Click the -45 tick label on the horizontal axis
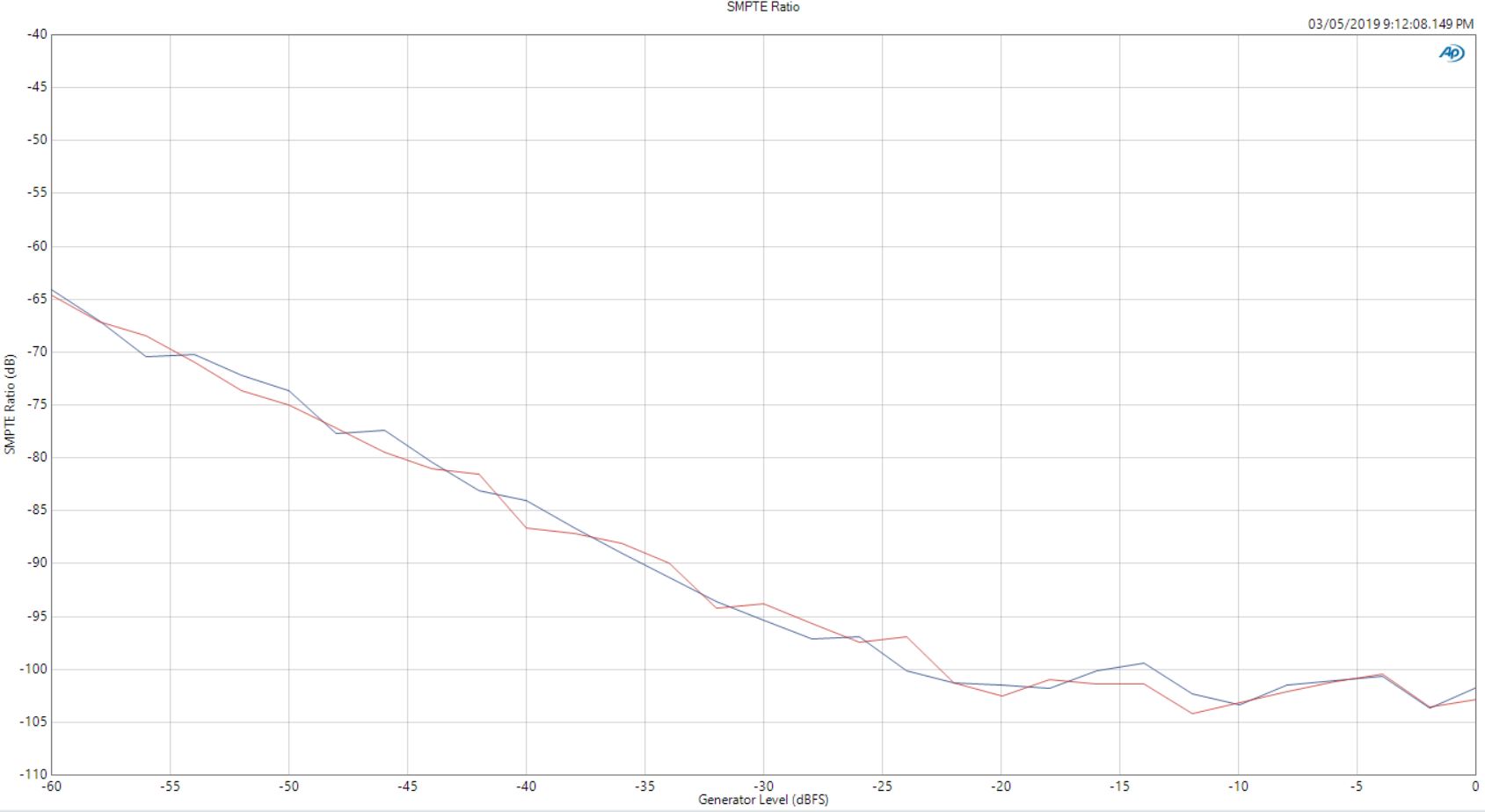The width and height of the screenshot is (1485, 812). coord(407,787)
